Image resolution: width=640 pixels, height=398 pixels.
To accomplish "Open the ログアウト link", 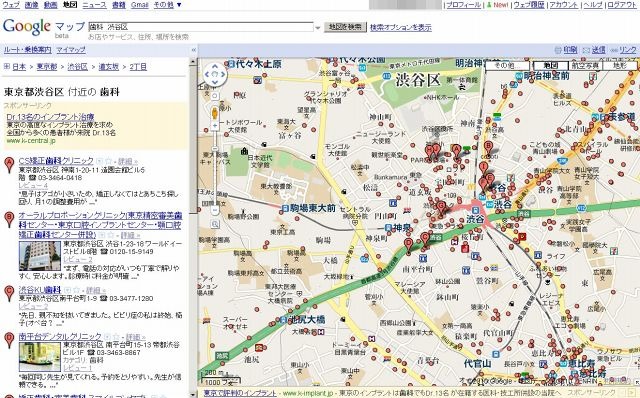I will coord(622,5).
